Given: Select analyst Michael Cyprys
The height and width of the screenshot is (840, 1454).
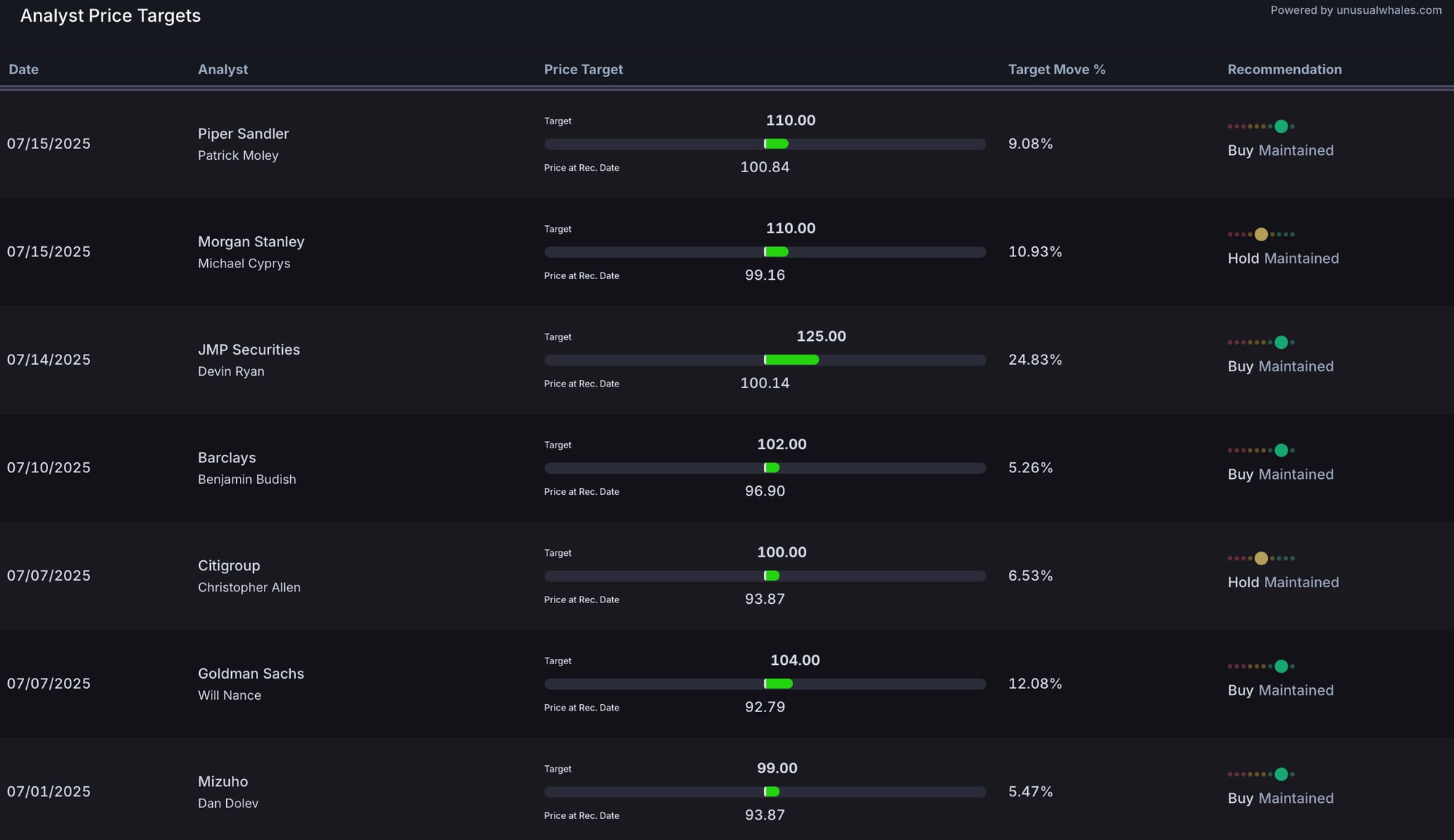Looking at the screenshot, I should click(x=244, y=264).
